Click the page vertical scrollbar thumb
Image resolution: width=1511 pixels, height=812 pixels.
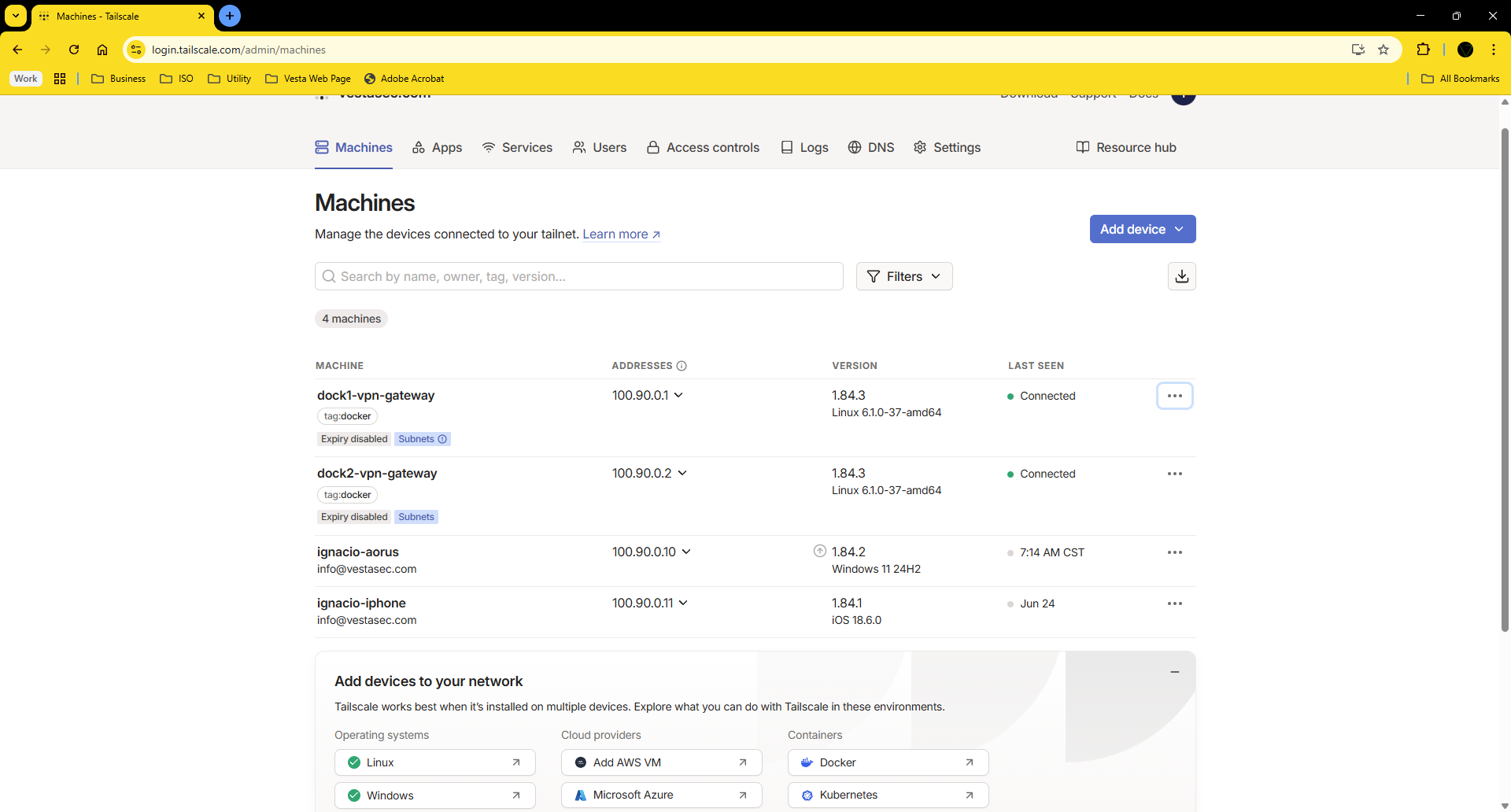(x=1505, y=379)
